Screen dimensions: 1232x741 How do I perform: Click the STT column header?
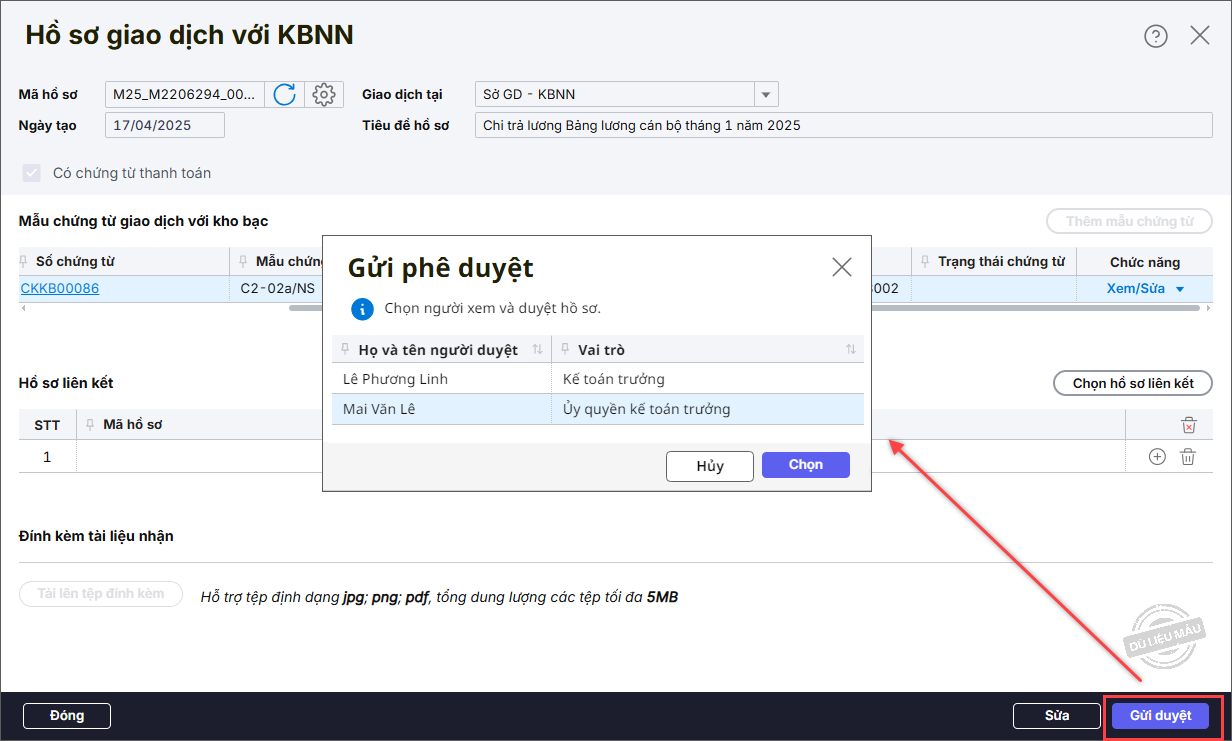(47, 424)
